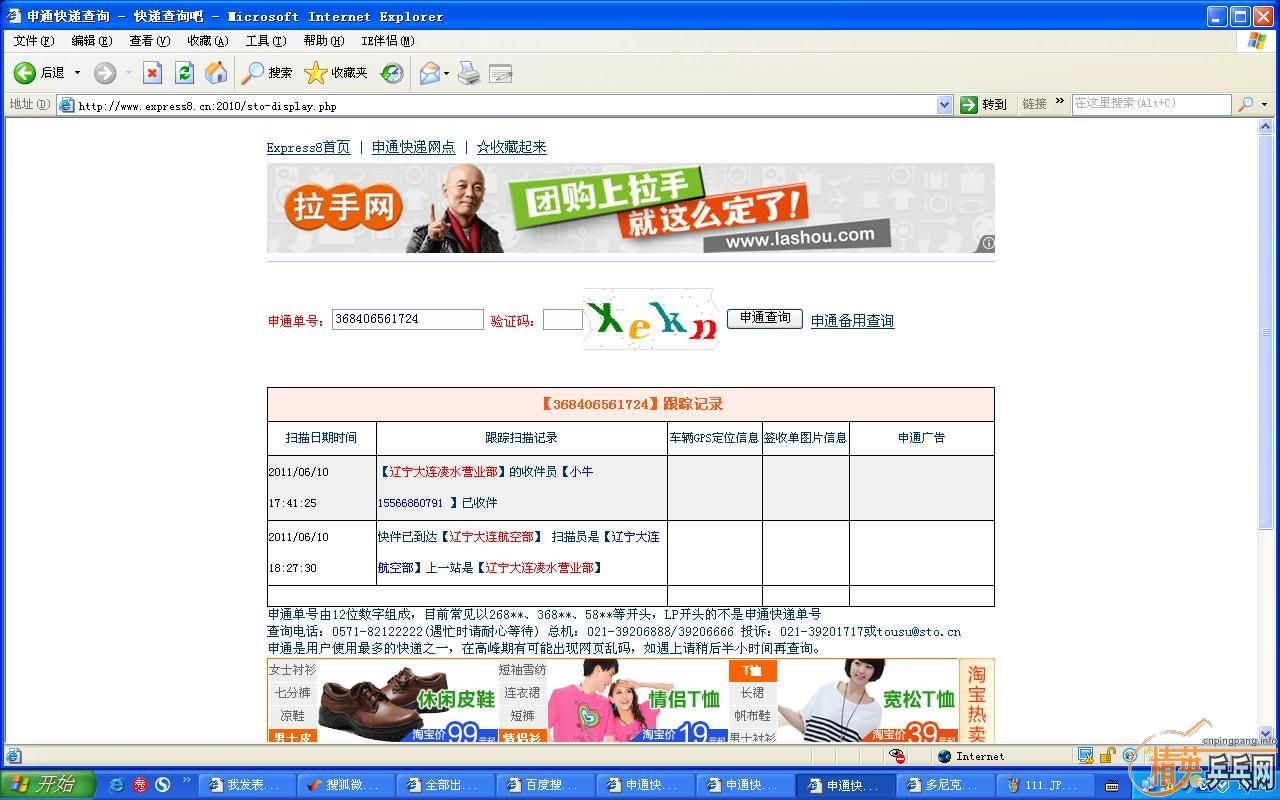This screenshot has width=1280, height=800.
Task: Open the 收藏(A) menu
Action: 208,41
